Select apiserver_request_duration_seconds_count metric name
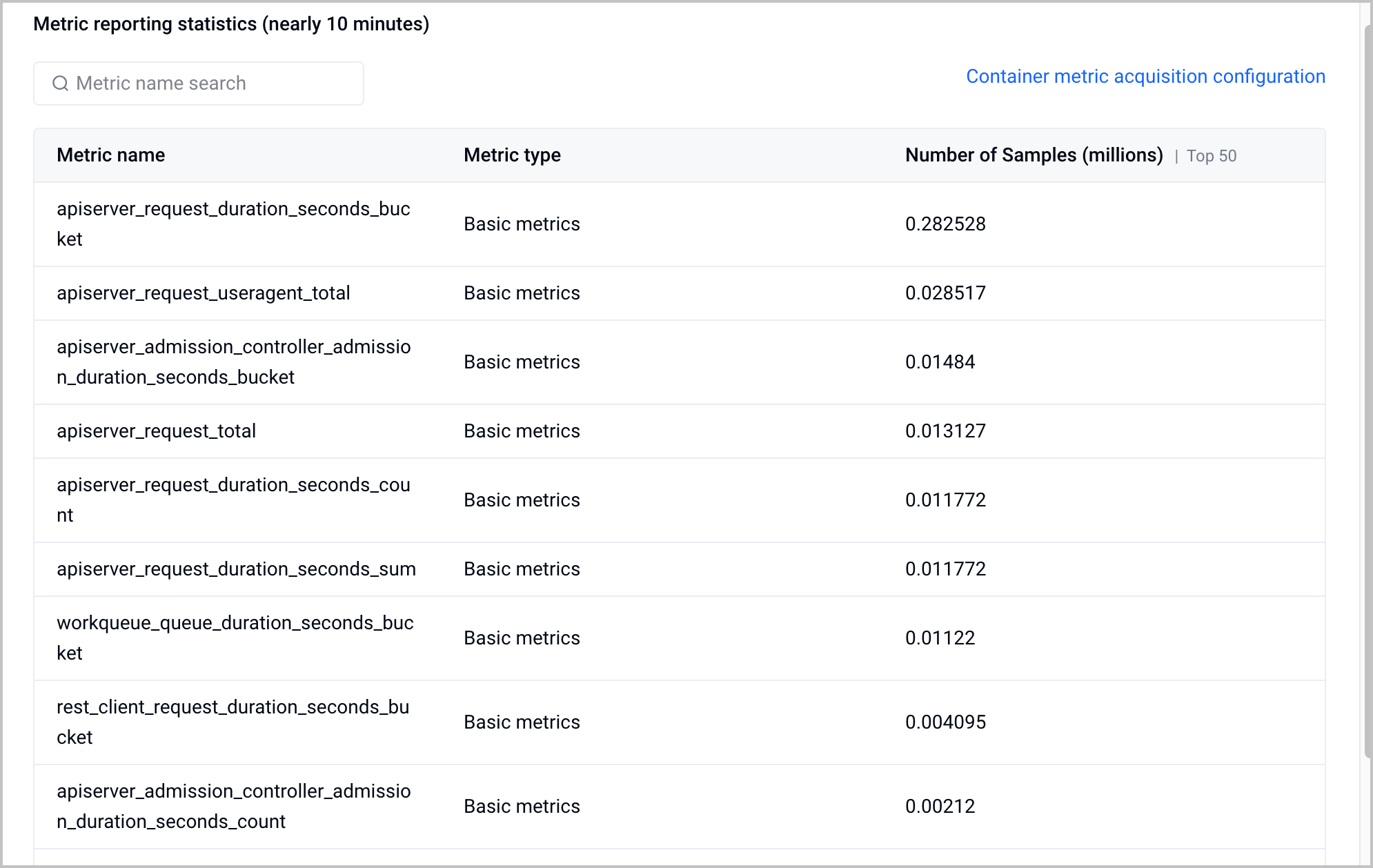The width and height of the screenshot is (1373, 868). [233, 500]
